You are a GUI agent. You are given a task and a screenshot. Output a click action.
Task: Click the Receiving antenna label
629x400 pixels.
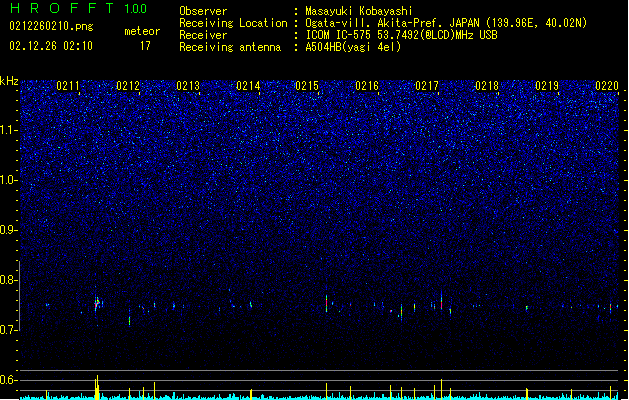click(230, 47)
